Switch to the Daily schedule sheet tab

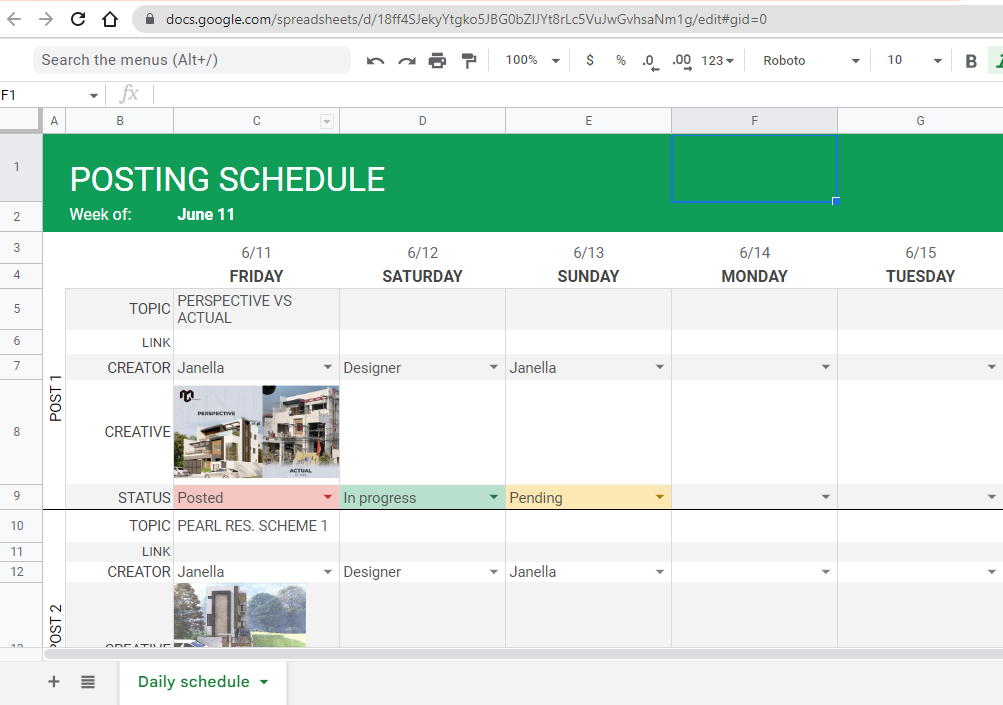tap(194, 682)
